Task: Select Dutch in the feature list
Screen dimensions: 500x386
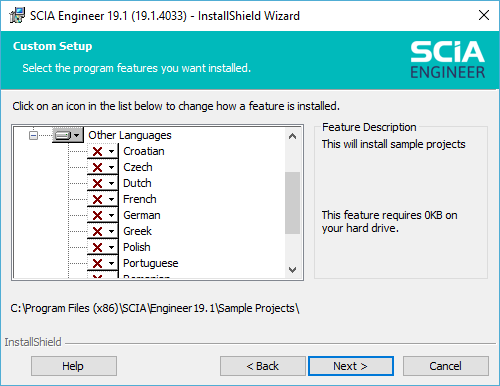Action: 137,183
